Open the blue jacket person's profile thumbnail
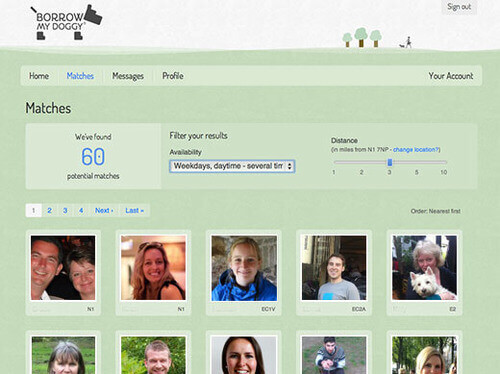 (x=244, y=268)
